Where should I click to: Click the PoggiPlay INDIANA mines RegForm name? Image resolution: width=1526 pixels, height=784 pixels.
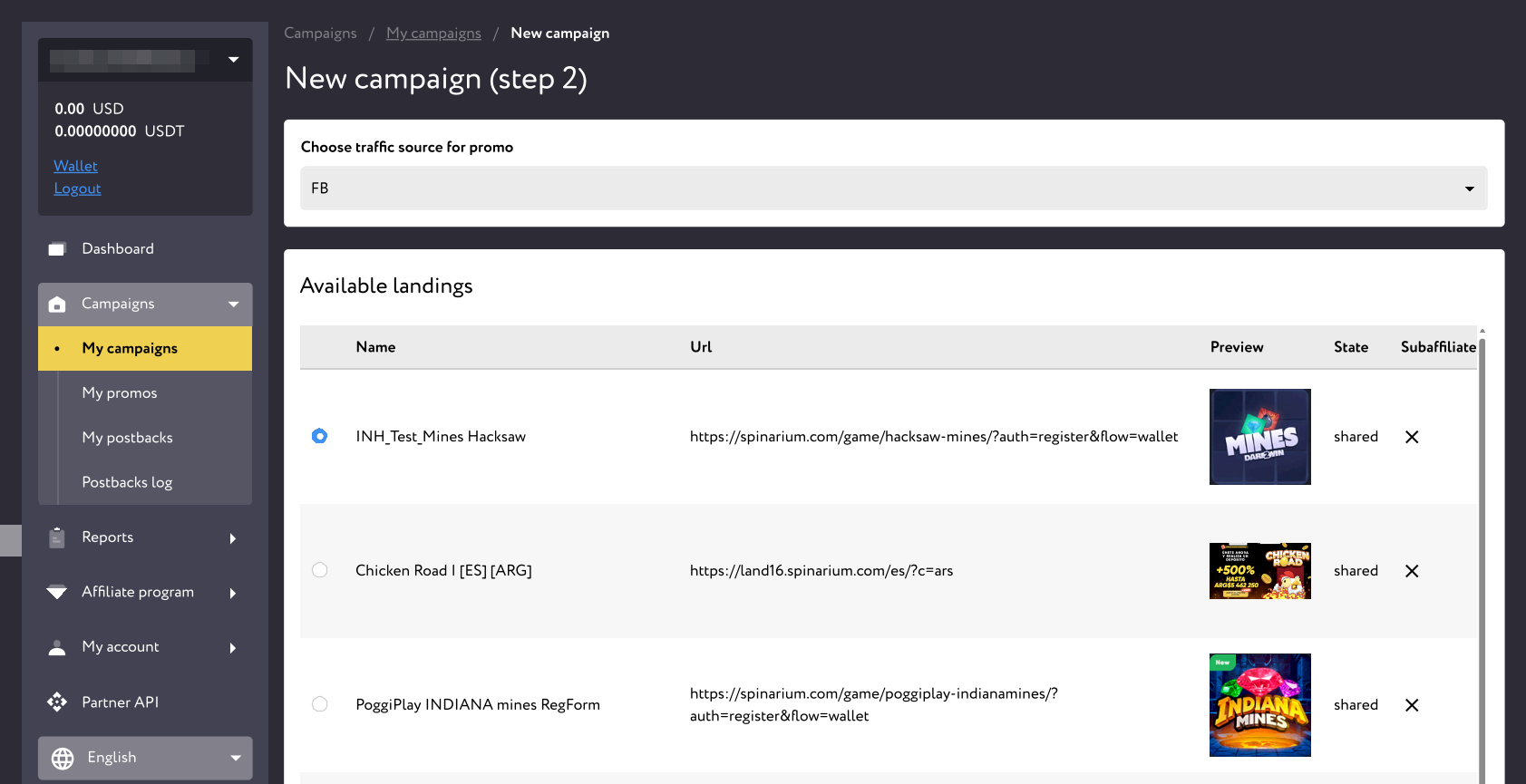478,705
